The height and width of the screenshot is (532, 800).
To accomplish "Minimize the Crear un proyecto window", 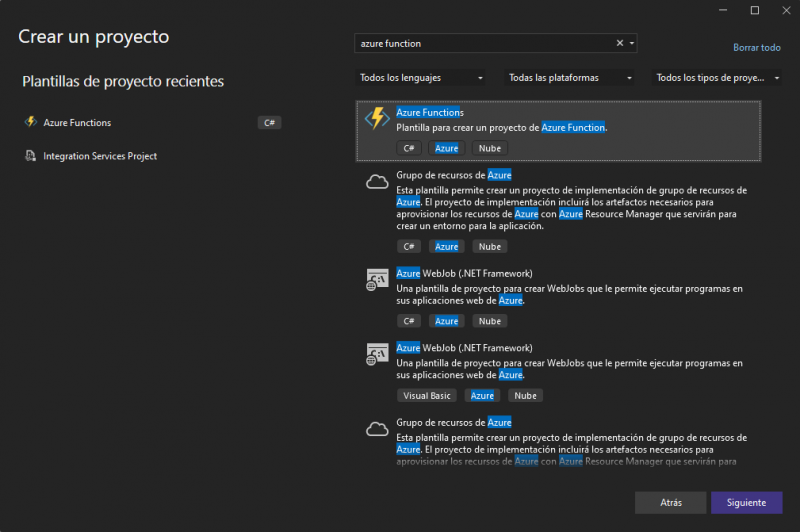I will click(x=723, y=10).
